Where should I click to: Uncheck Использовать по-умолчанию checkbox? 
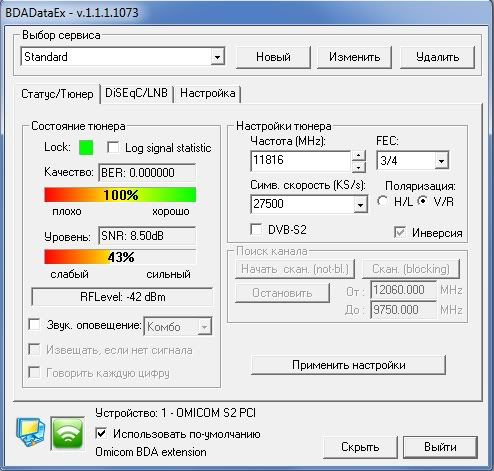tap(101, 434)
